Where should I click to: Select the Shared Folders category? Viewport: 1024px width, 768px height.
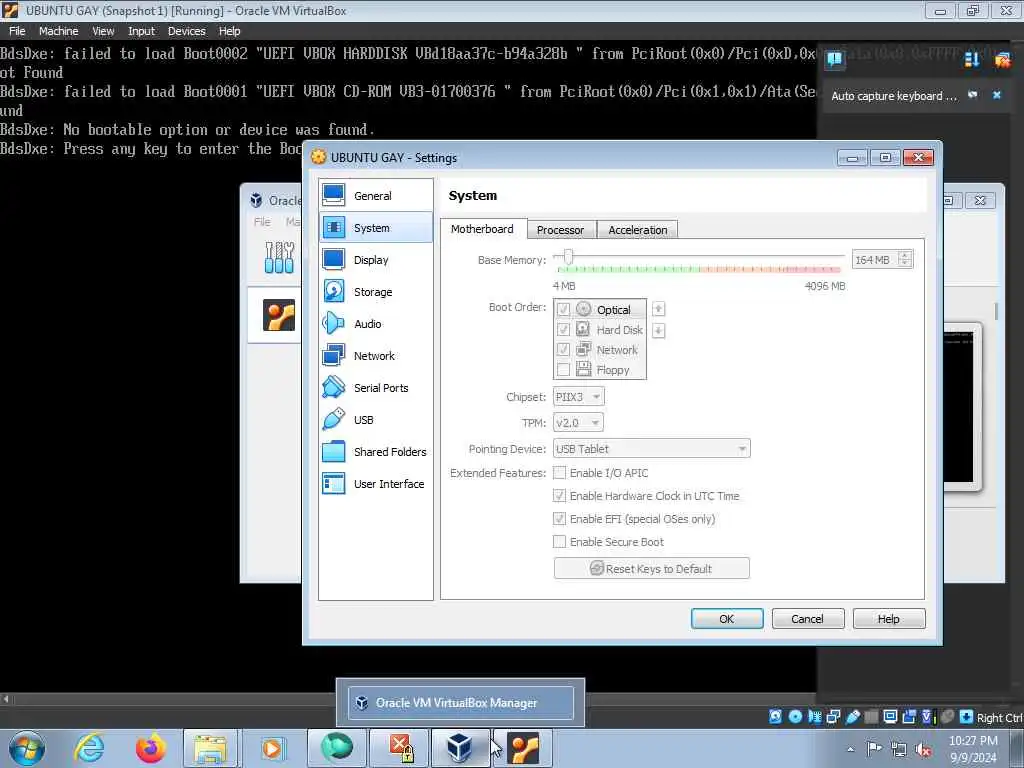[x=376, y=451]
